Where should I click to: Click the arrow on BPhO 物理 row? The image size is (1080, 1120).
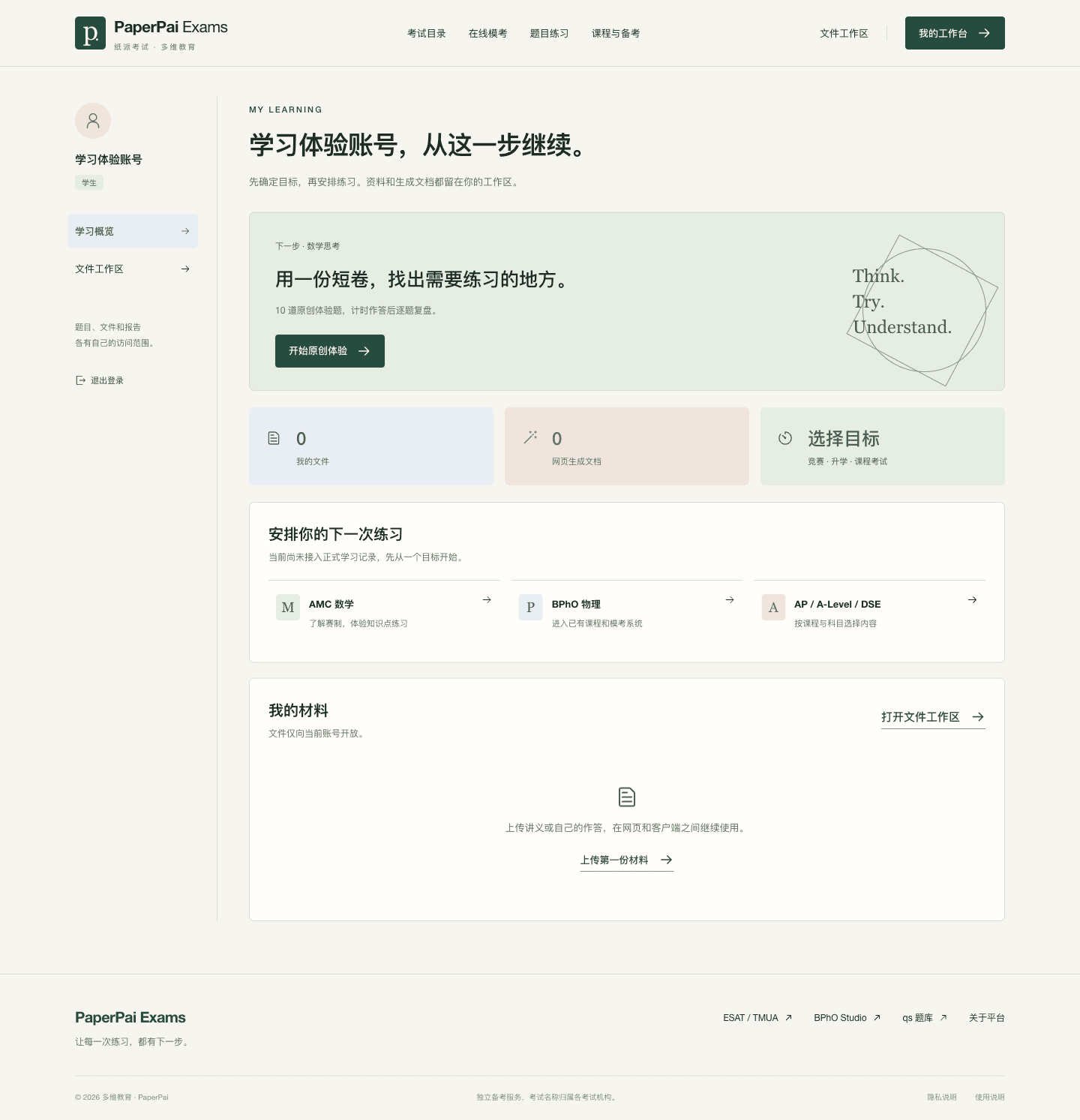tap(730, 599)
